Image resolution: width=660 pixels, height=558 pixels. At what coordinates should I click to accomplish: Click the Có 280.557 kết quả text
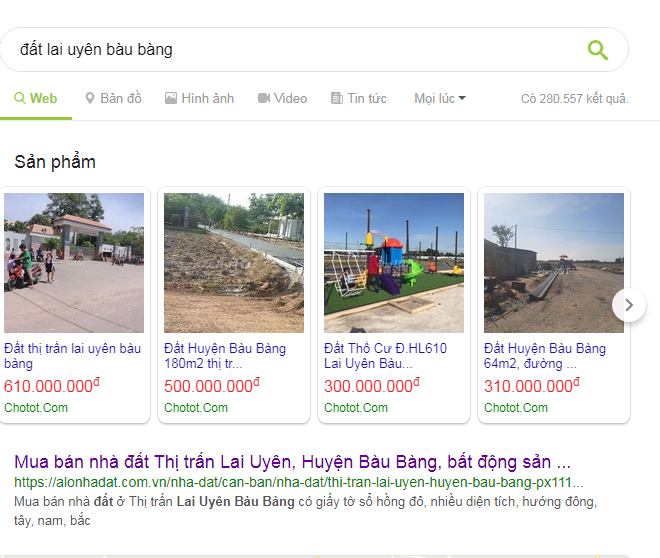click(575, 98)
